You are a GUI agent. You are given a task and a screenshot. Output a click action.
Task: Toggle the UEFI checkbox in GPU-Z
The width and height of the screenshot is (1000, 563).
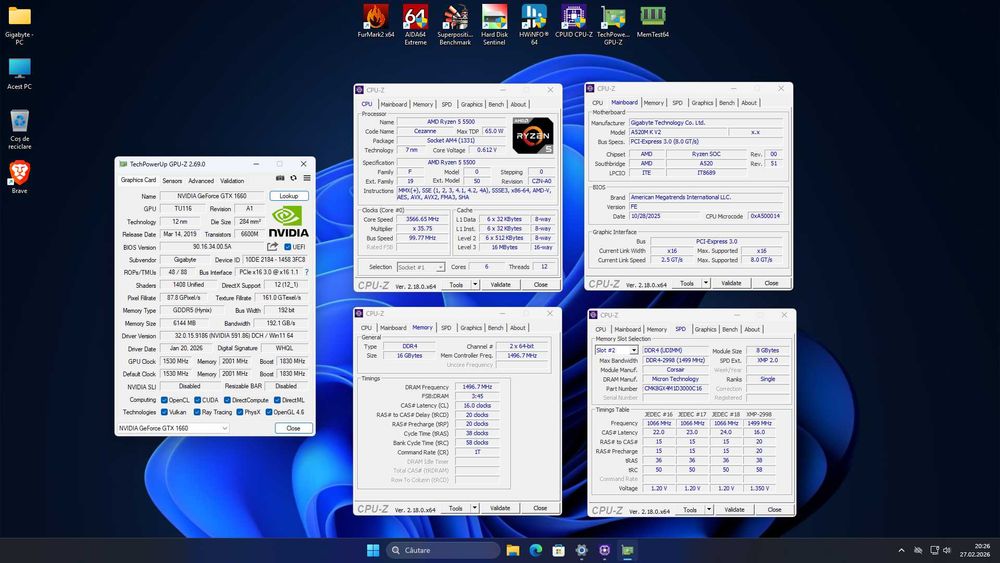288,247
